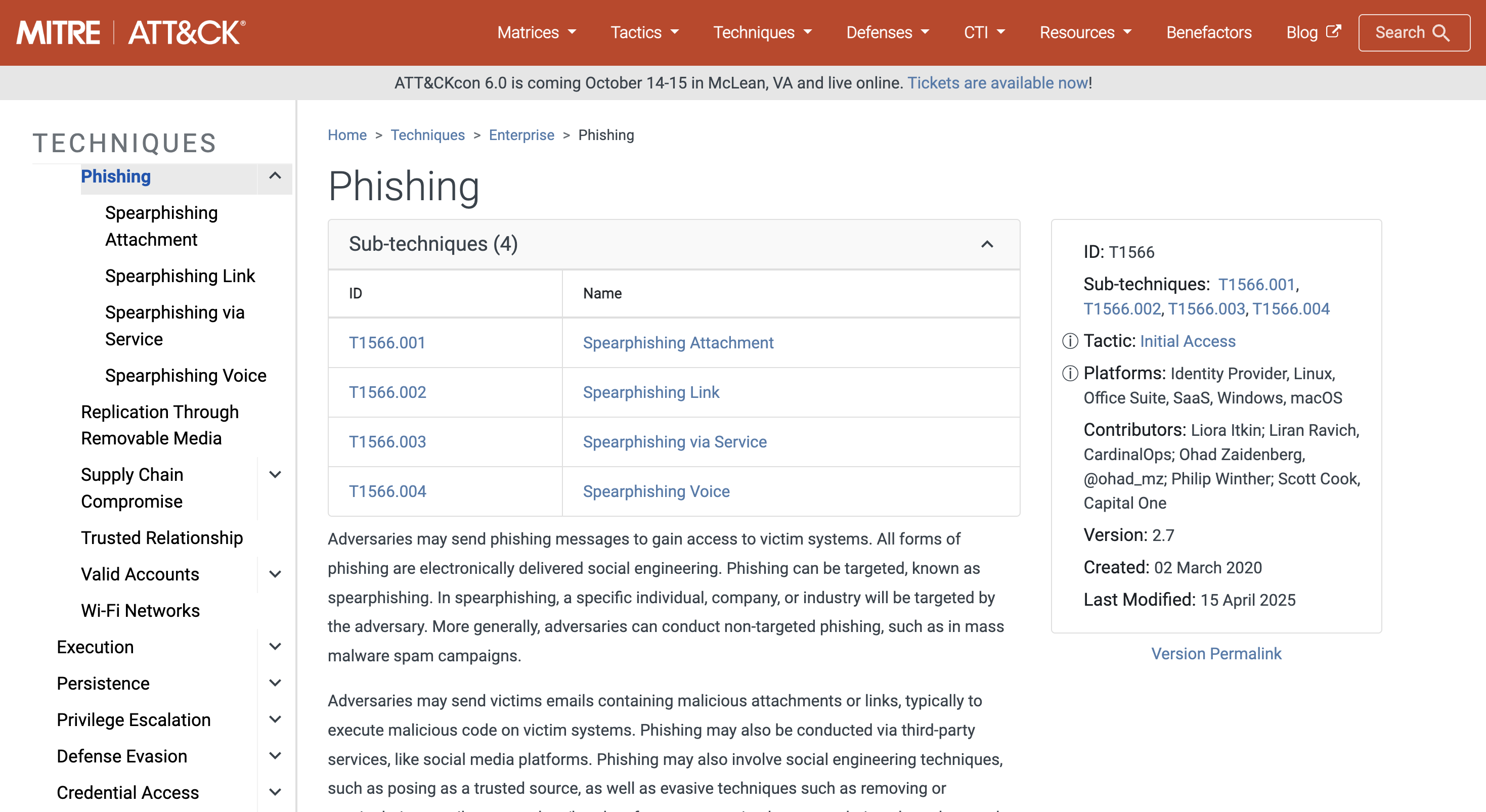The height and width of the screenshot is (812, 1486).
Task: Click the MITRE ATT&CK logo
Action: click(x=131, y=32)
